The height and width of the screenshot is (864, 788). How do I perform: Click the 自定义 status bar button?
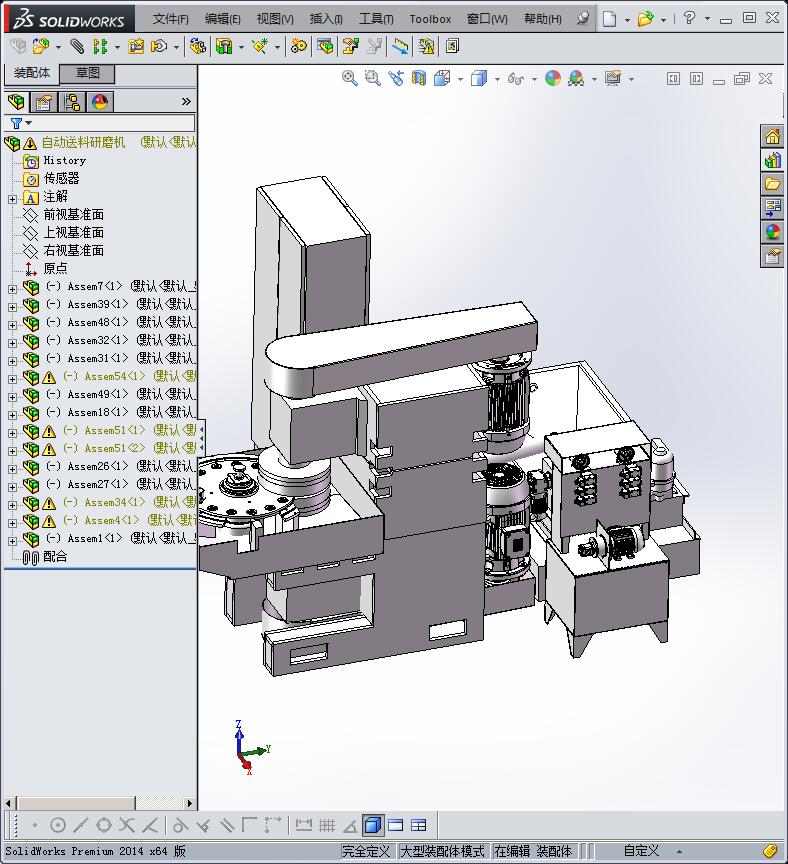tap(641, 851)
